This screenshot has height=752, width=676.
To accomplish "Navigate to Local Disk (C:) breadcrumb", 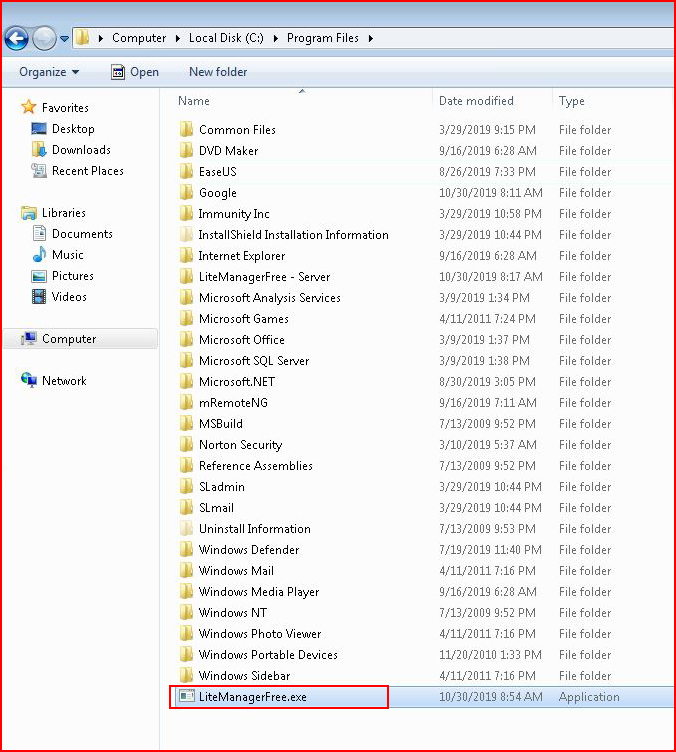I will [x=226, y=38].
